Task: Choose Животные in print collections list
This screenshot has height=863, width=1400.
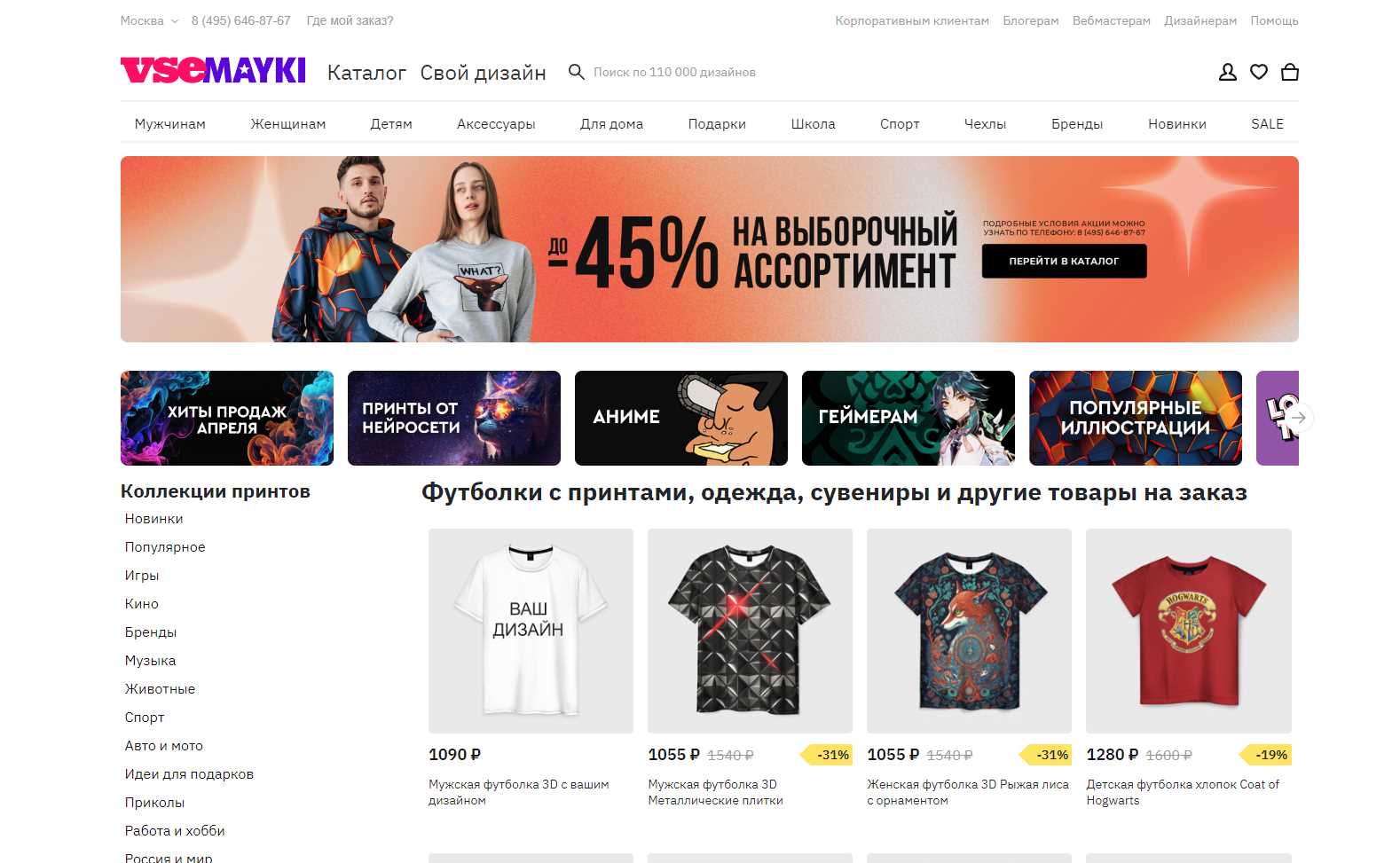Action: pos(160,689)
